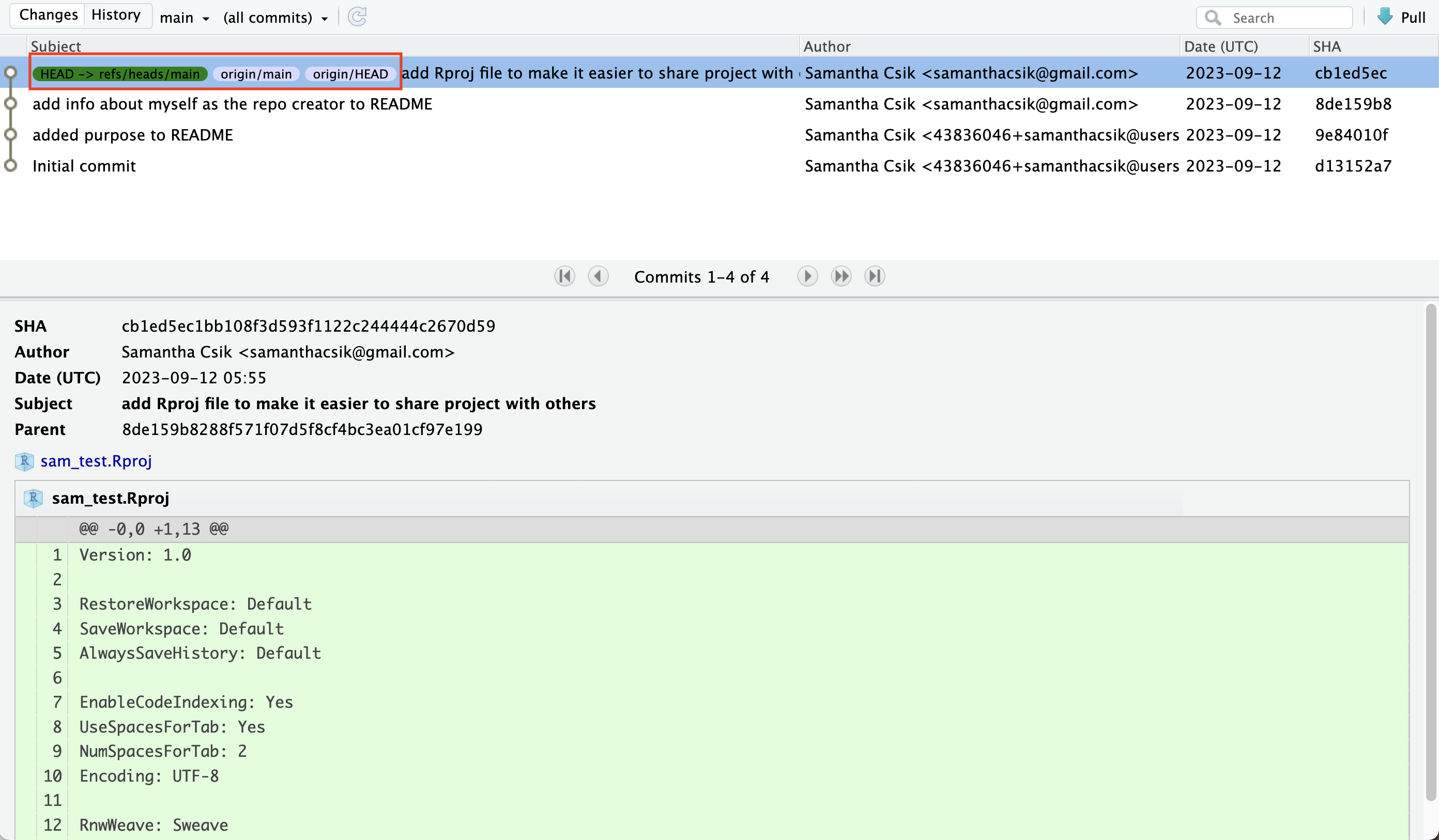1439x840 pixels.
Task: Switch to the Changes tab
Action: click(x=49, y=15)
